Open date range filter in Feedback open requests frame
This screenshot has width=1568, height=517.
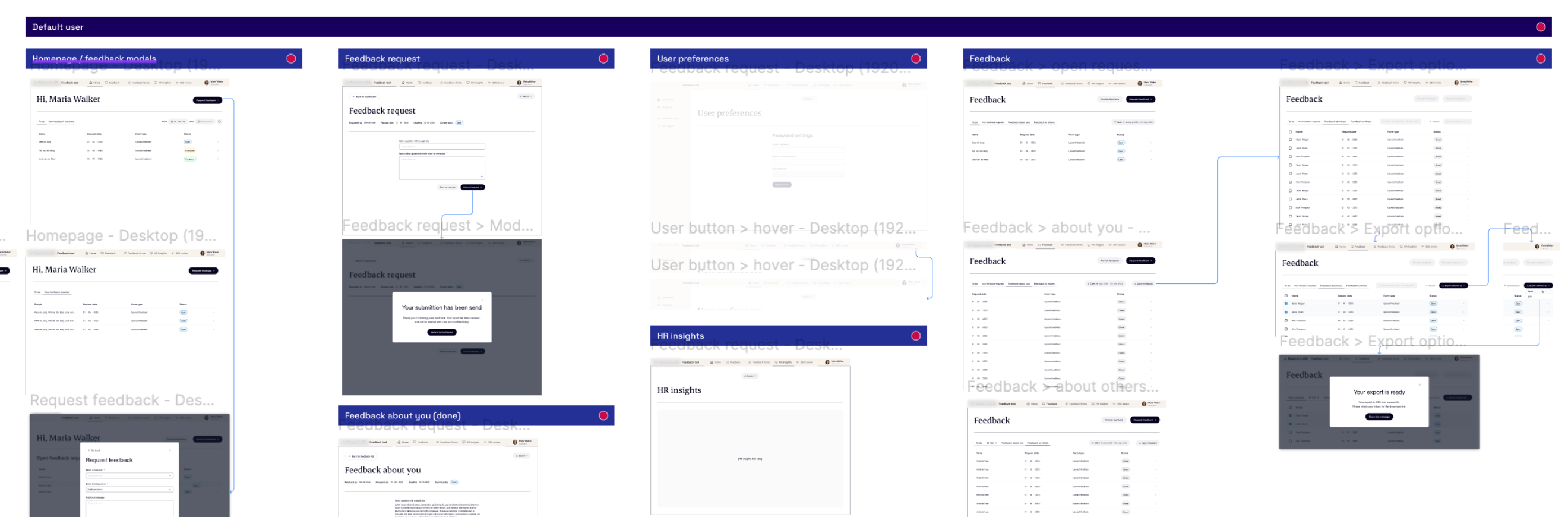[x=1133, y=122]
